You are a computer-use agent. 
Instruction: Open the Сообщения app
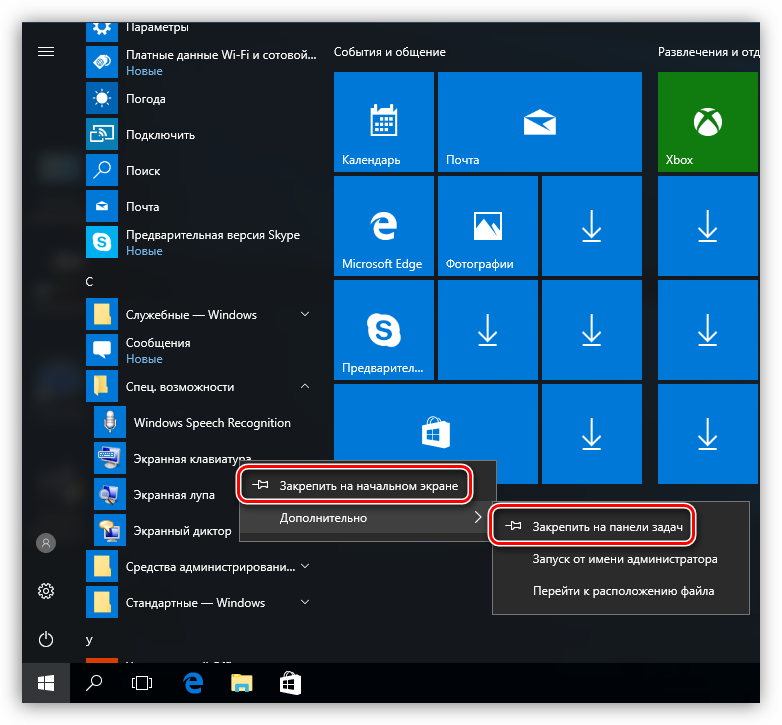(x=201, y=350)
